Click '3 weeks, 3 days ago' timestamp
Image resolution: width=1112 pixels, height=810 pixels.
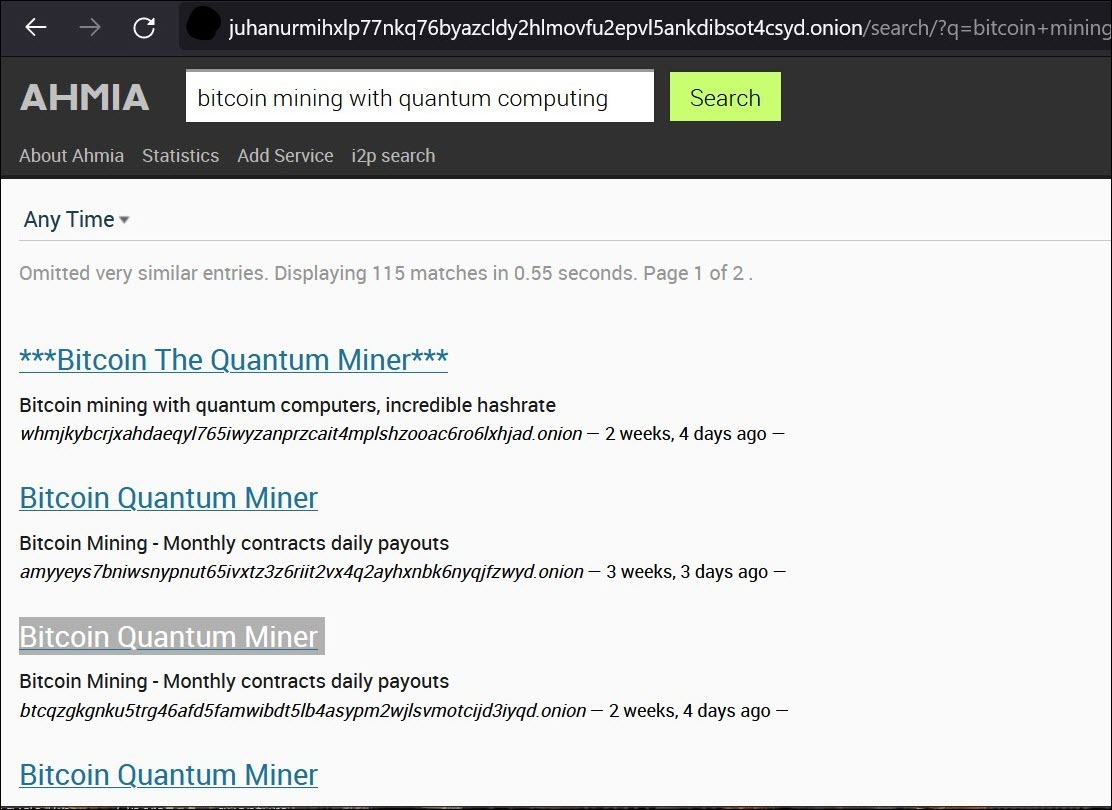click(x=686, y=572)
